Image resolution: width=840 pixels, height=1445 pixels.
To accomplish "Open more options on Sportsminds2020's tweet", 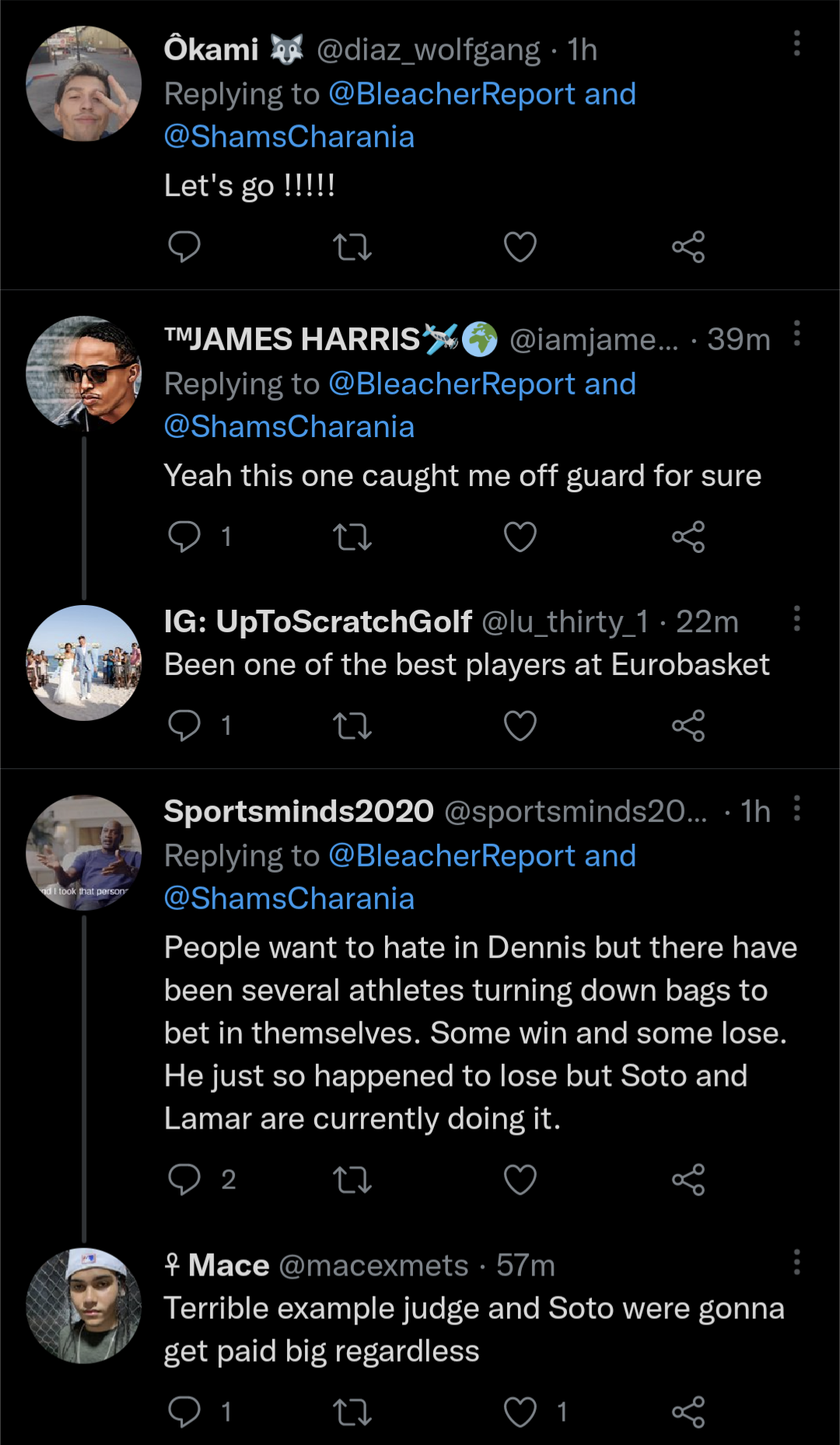I will (x=796, y=809).
